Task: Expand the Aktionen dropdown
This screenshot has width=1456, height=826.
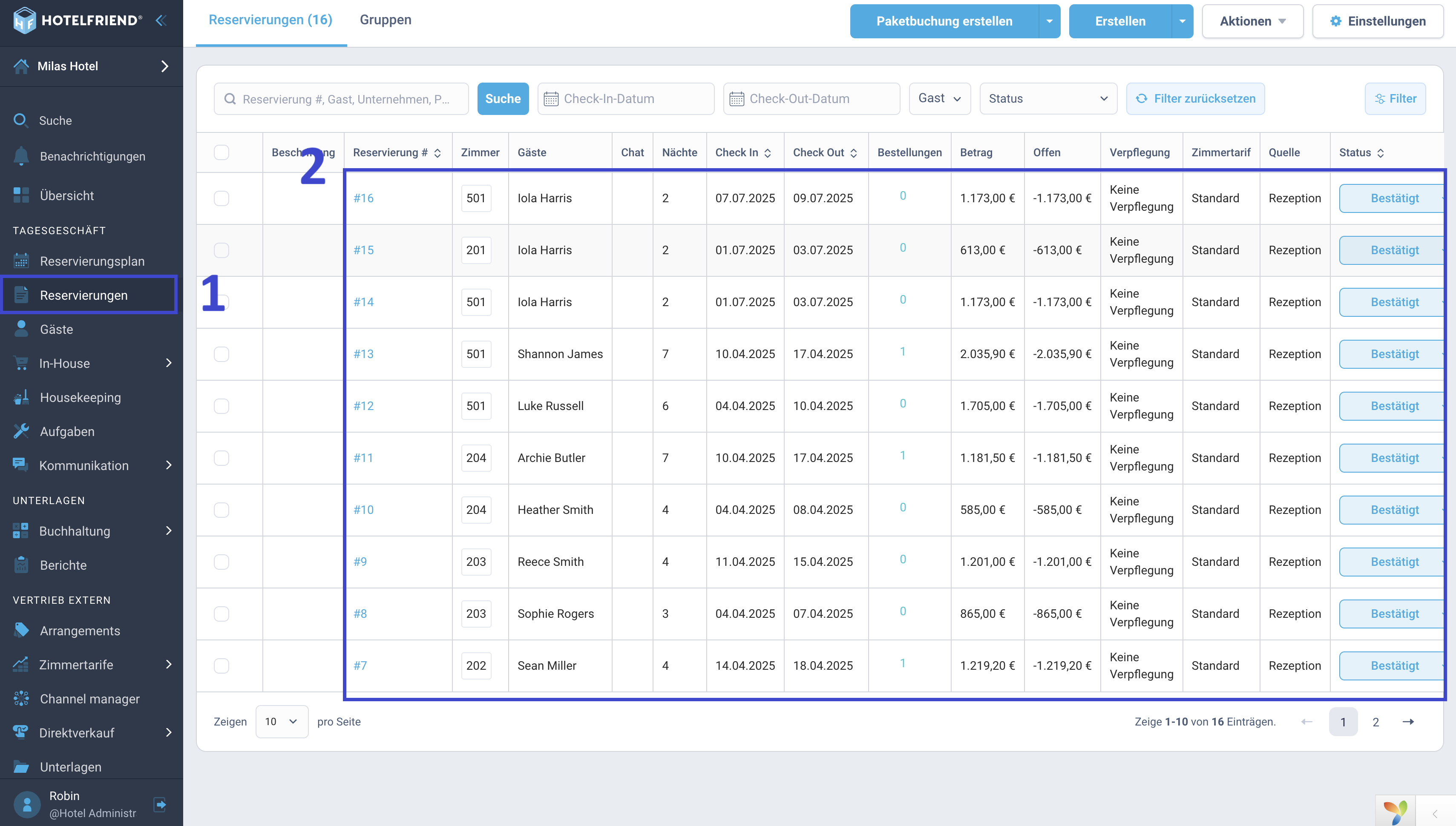Action: coord(1252,21)
